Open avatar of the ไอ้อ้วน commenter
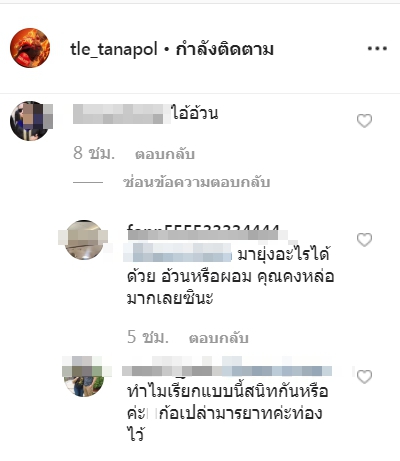Image resolution: width=400 pixels, height=461 pixels. [x=30, y=121]
